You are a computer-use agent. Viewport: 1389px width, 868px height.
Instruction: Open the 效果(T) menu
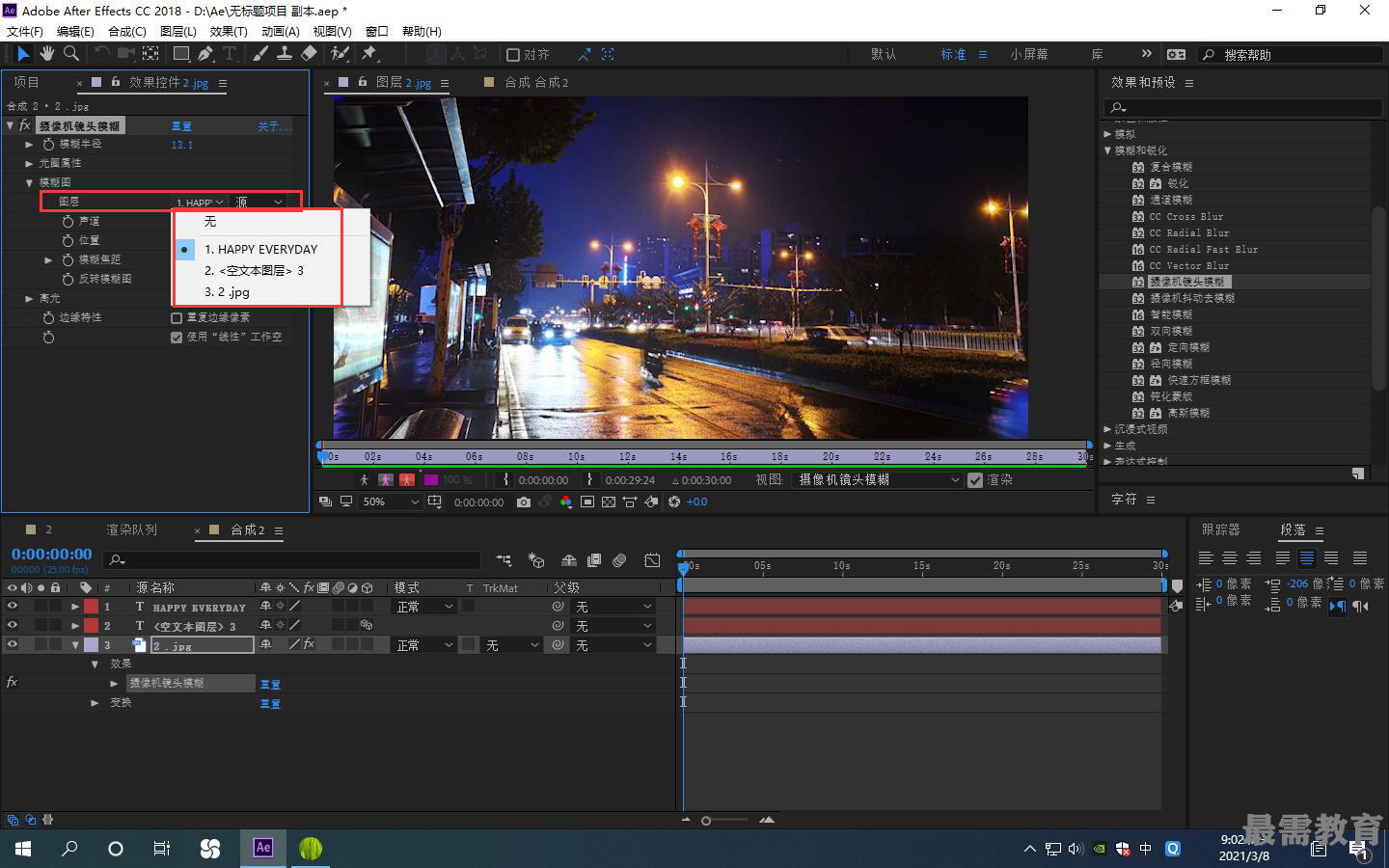coord(229,31)
